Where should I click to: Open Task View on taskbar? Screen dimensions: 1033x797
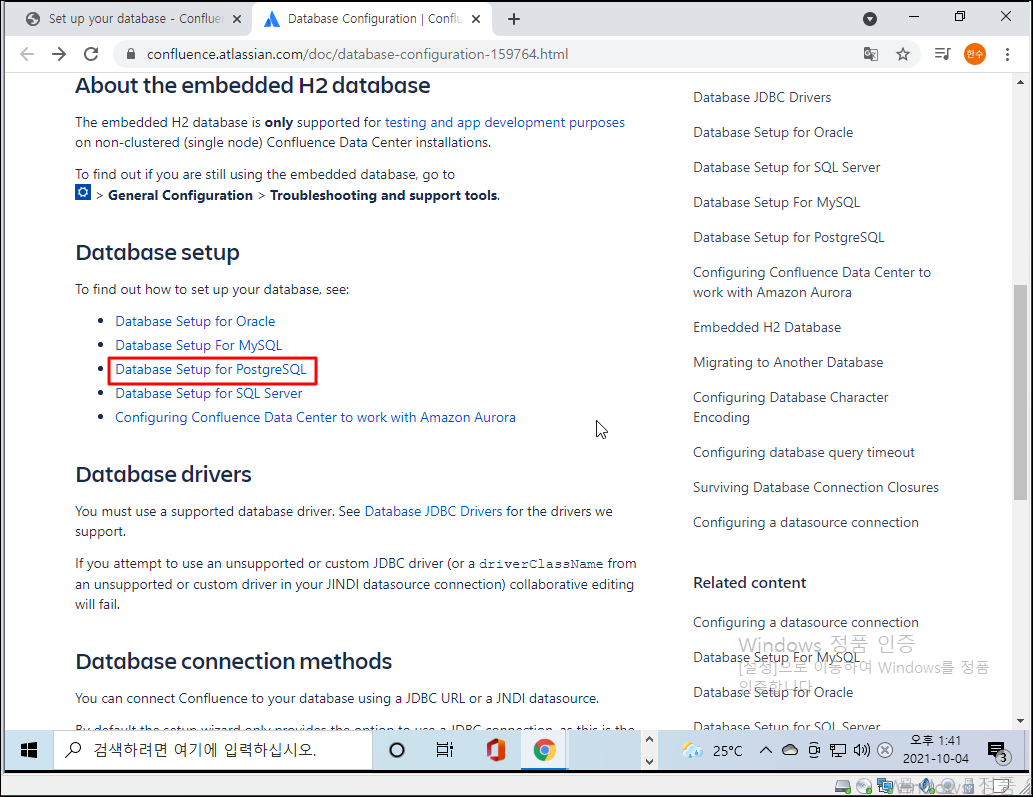(x=445, y=750)
